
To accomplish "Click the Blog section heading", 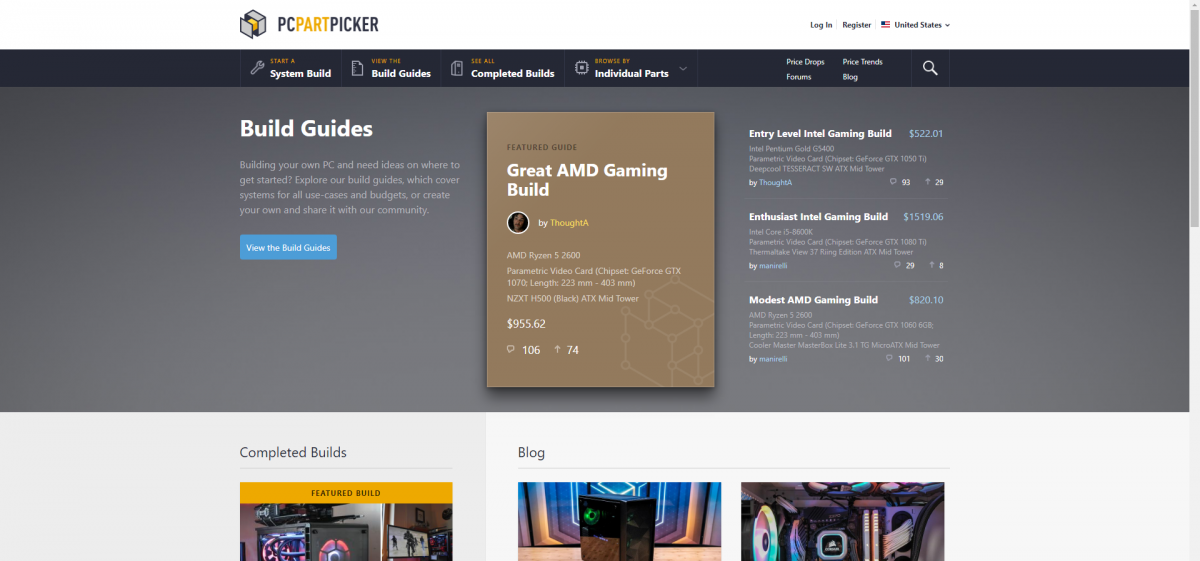I will pos(532,452).
